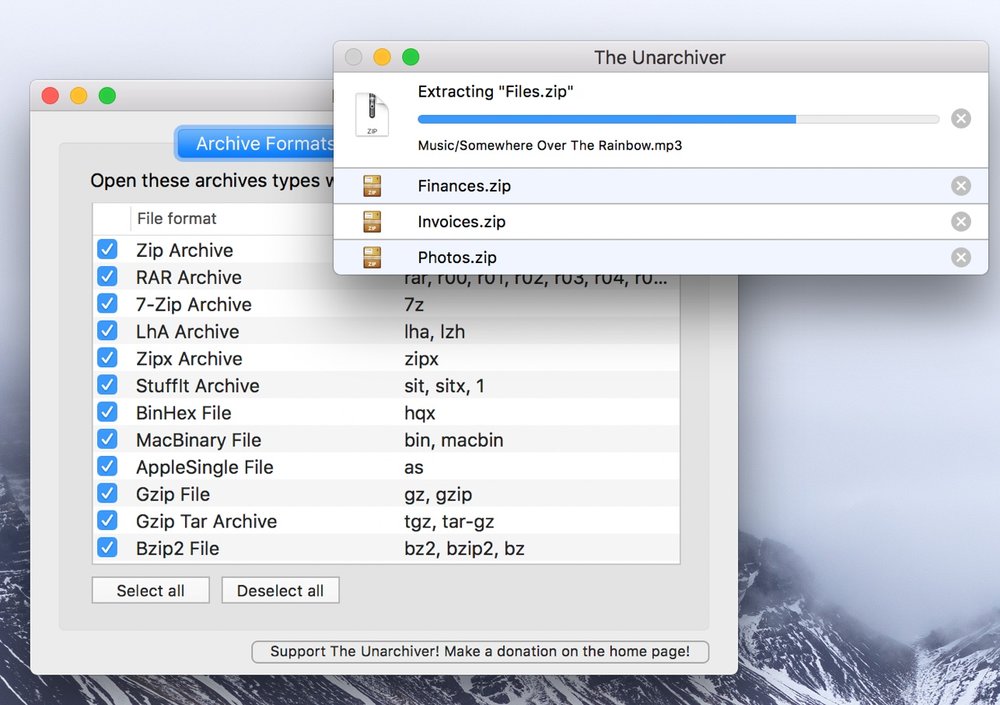Zoom The Unarchiver extraction window

pos(411,57)
